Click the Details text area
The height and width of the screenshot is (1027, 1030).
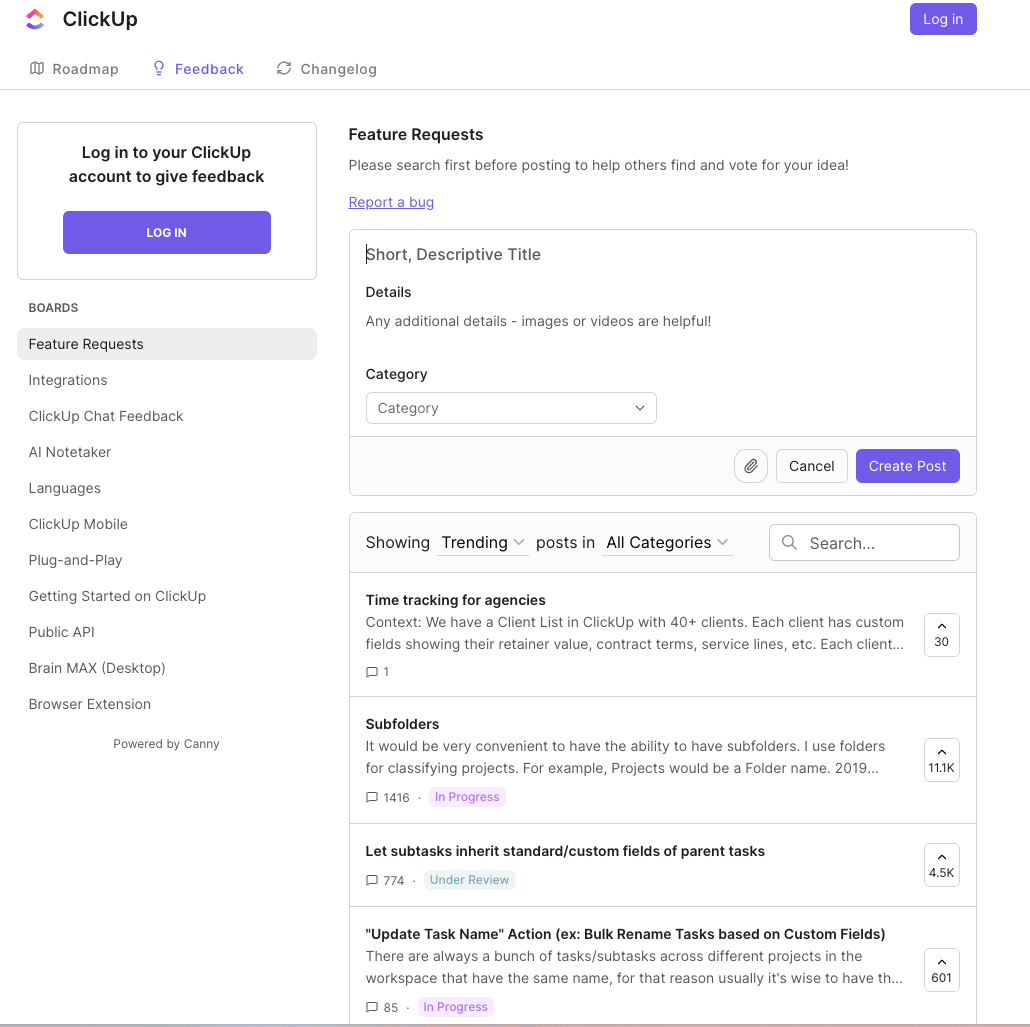pos(662,321)
